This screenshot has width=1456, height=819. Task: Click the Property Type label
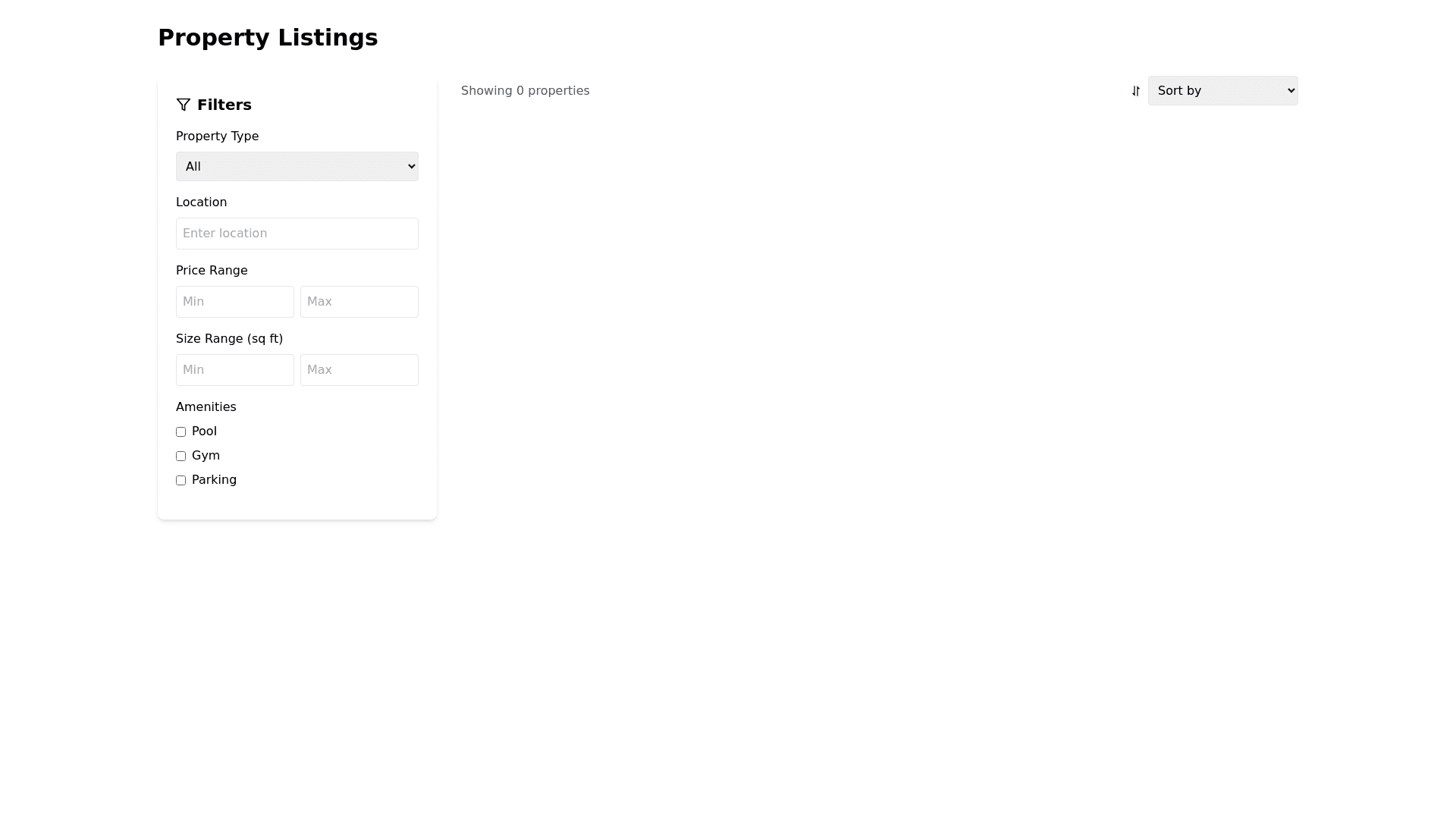pos(217,136)
